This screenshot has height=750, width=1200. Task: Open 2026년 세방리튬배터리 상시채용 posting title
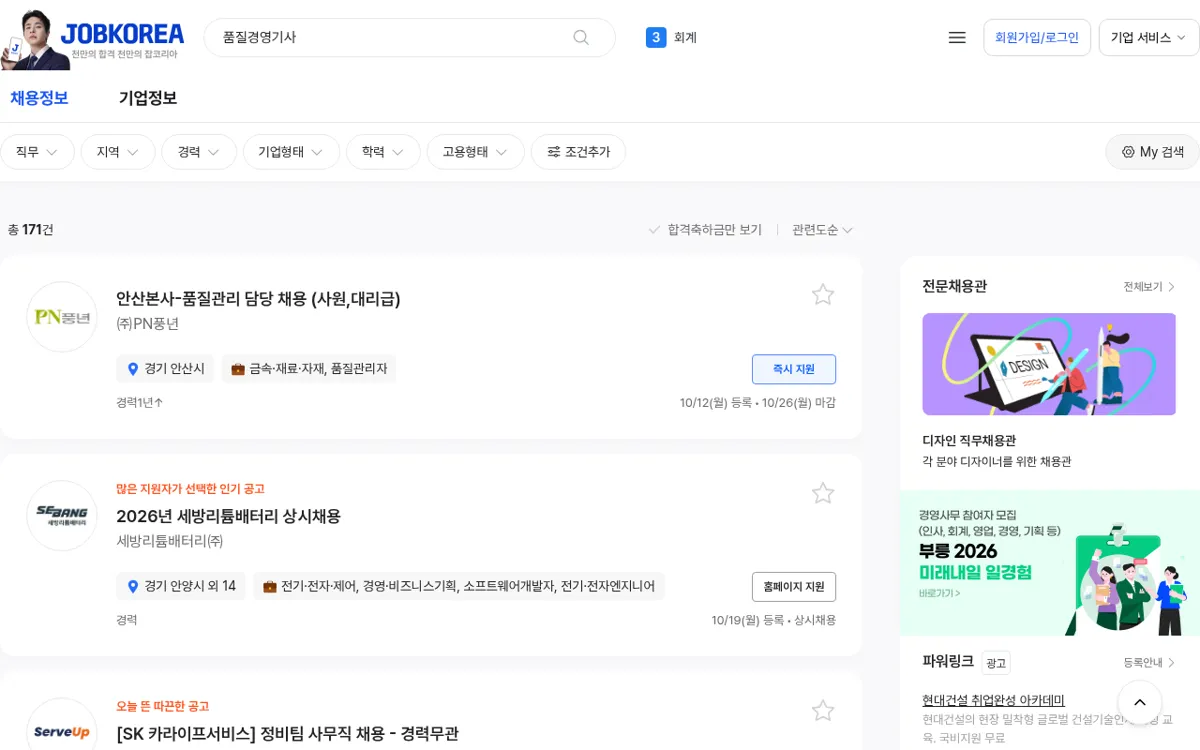(x=228, y=516)
